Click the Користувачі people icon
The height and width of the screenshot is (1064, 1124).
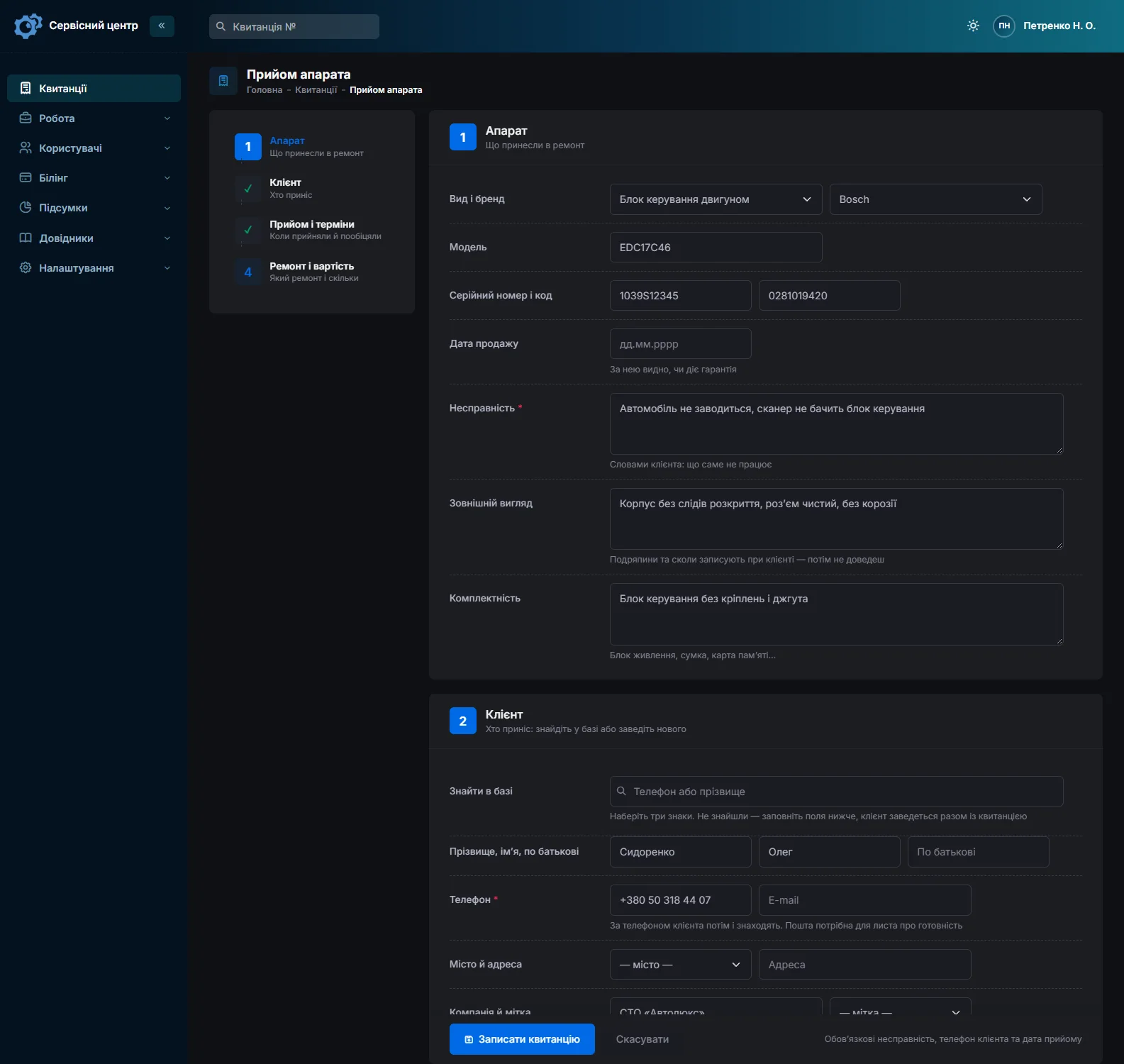pyautogui.click(x=26, y=148)
